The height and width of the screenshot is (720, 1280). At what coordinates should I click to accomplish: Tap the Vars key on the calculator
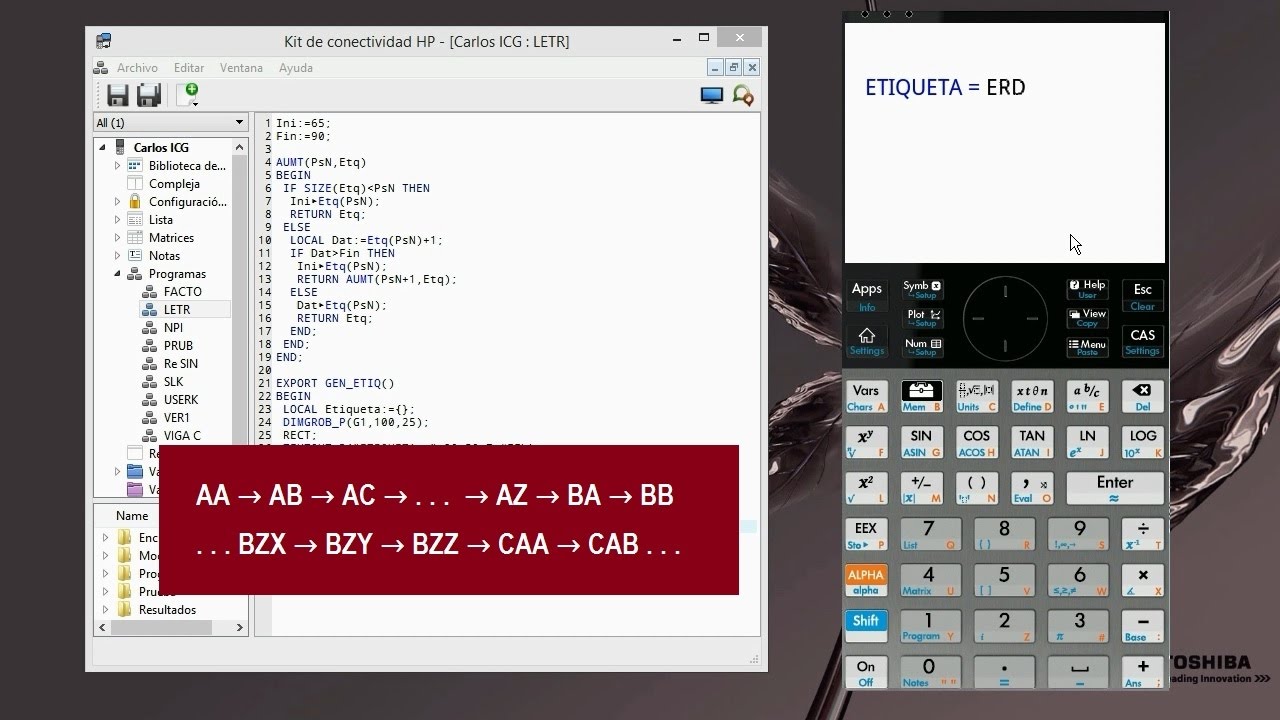866,397
